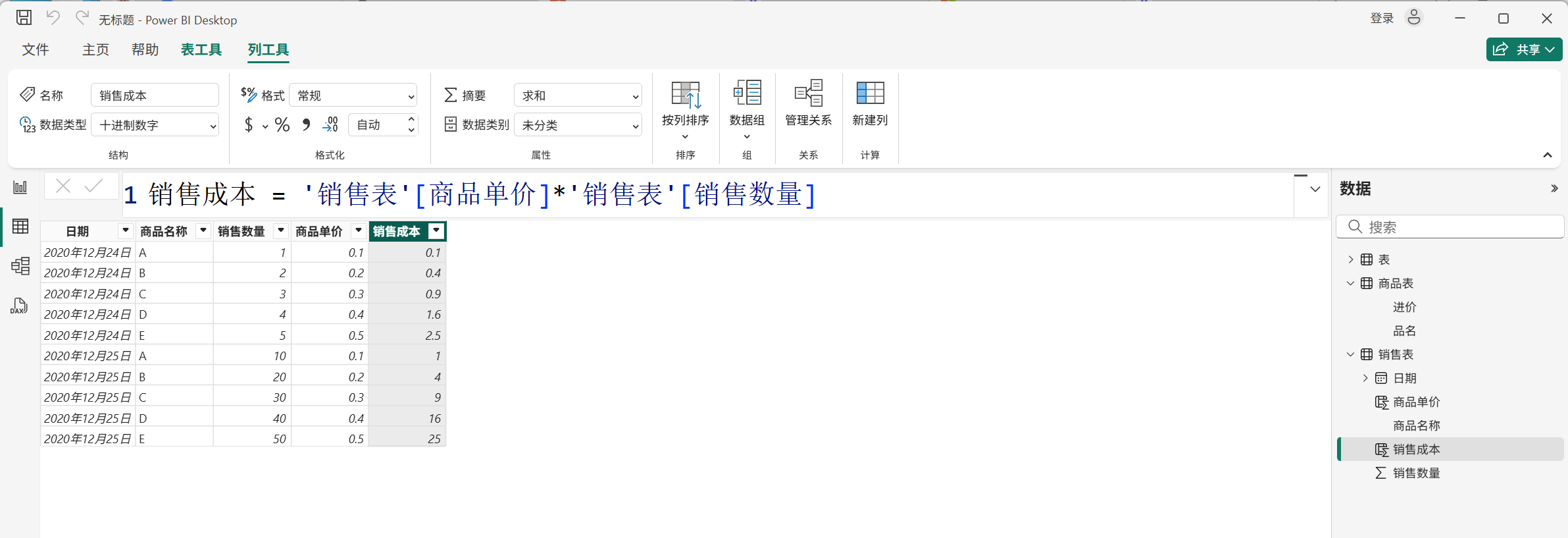Click the Data pane search box
The width and height of the screenshot is (1568, 538).
pyautogui.click(x=1450, y=227)
